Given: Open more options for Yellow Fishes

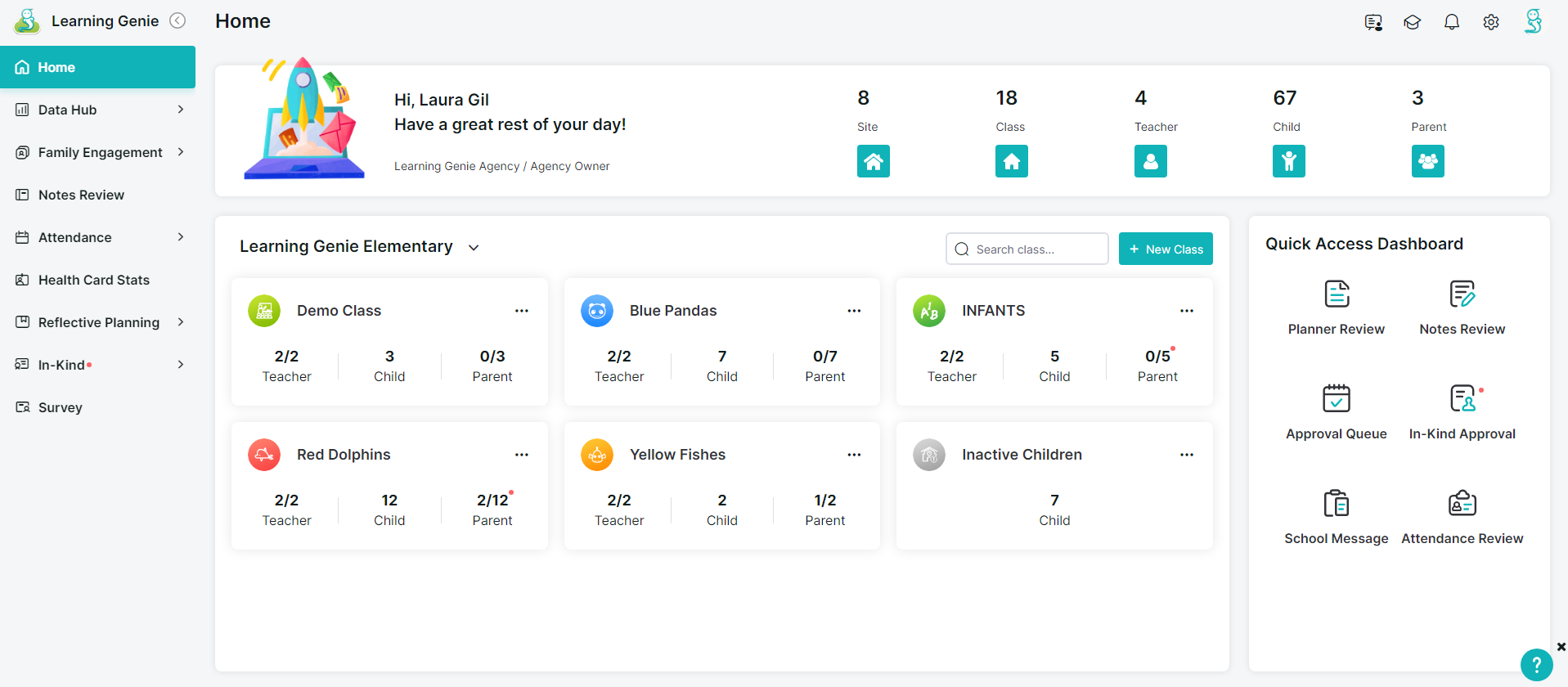Looking at the screenshot, I should 854,455.
